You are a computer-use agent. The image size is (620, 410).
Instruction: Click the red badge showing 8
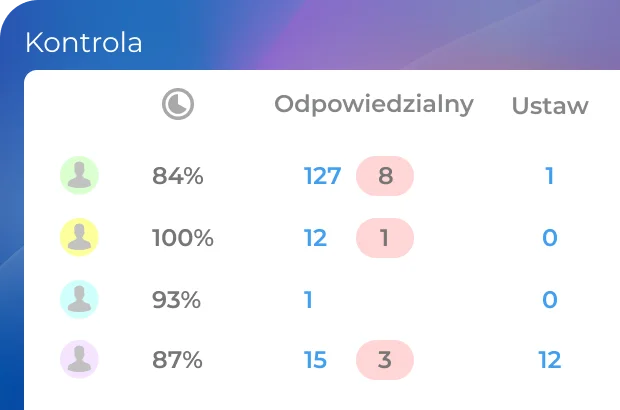click(x=385, y=176)
